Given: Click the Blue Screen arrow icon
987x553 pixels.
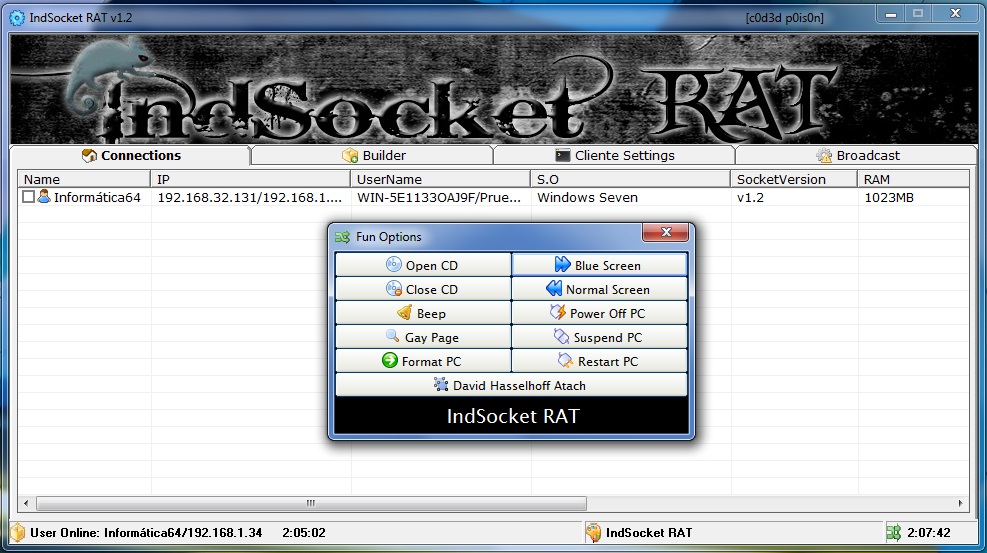Looking at the screenshot, I should click(562, 265).
